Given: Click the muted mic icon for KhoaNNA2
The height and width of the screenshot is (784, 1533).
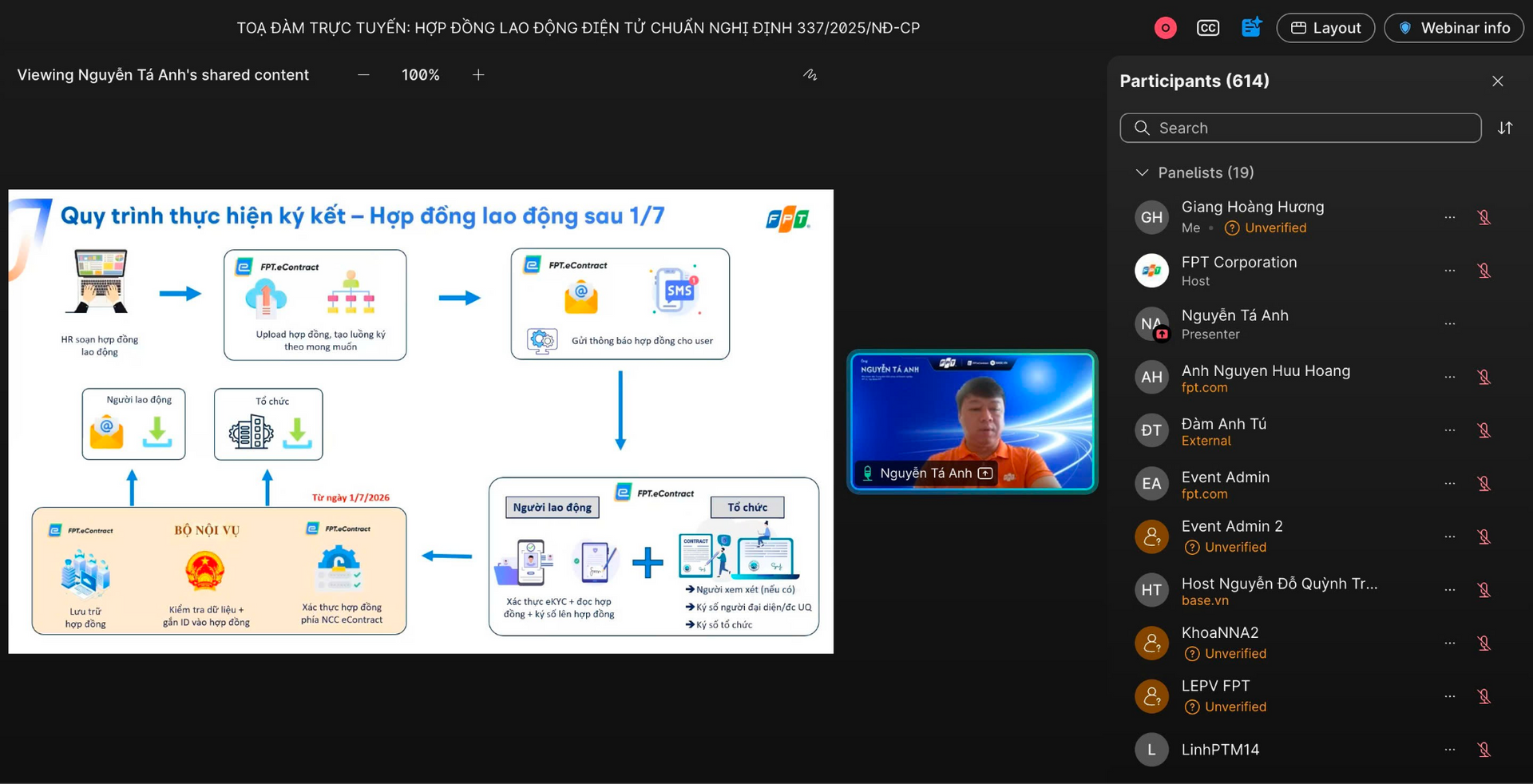Looking at the screenshot, I should 1484,643.
